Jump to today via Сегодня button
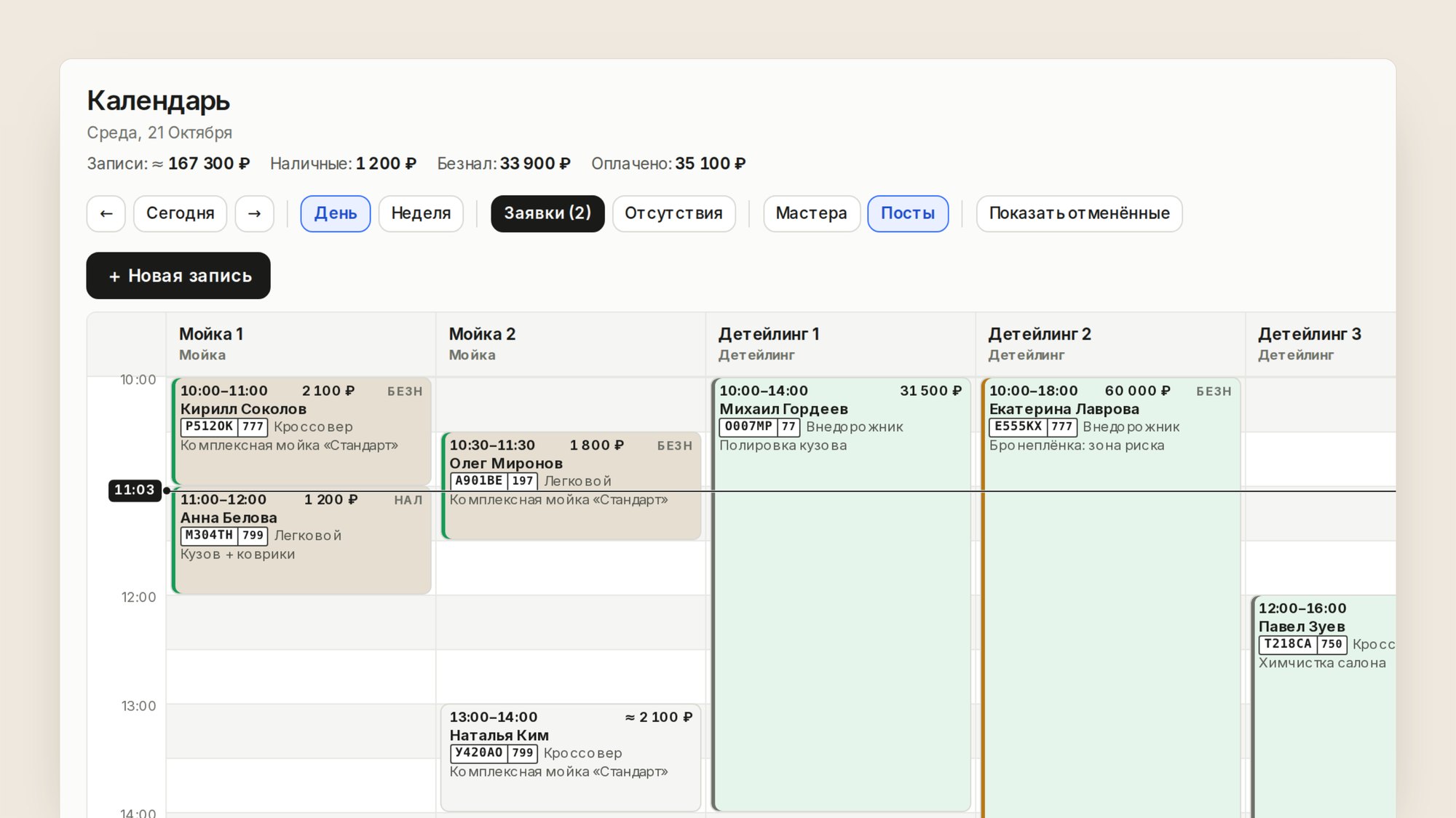 point(180,214)
